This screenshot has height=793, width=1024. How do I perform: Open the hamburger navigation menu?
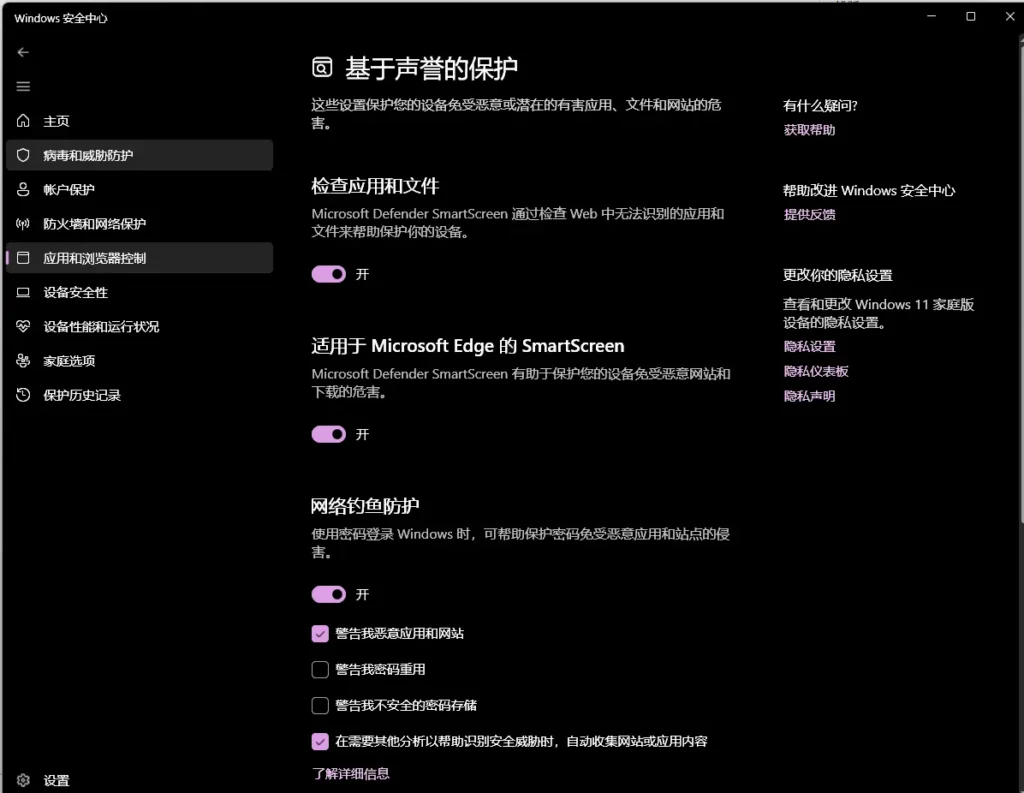pos(23,86)
